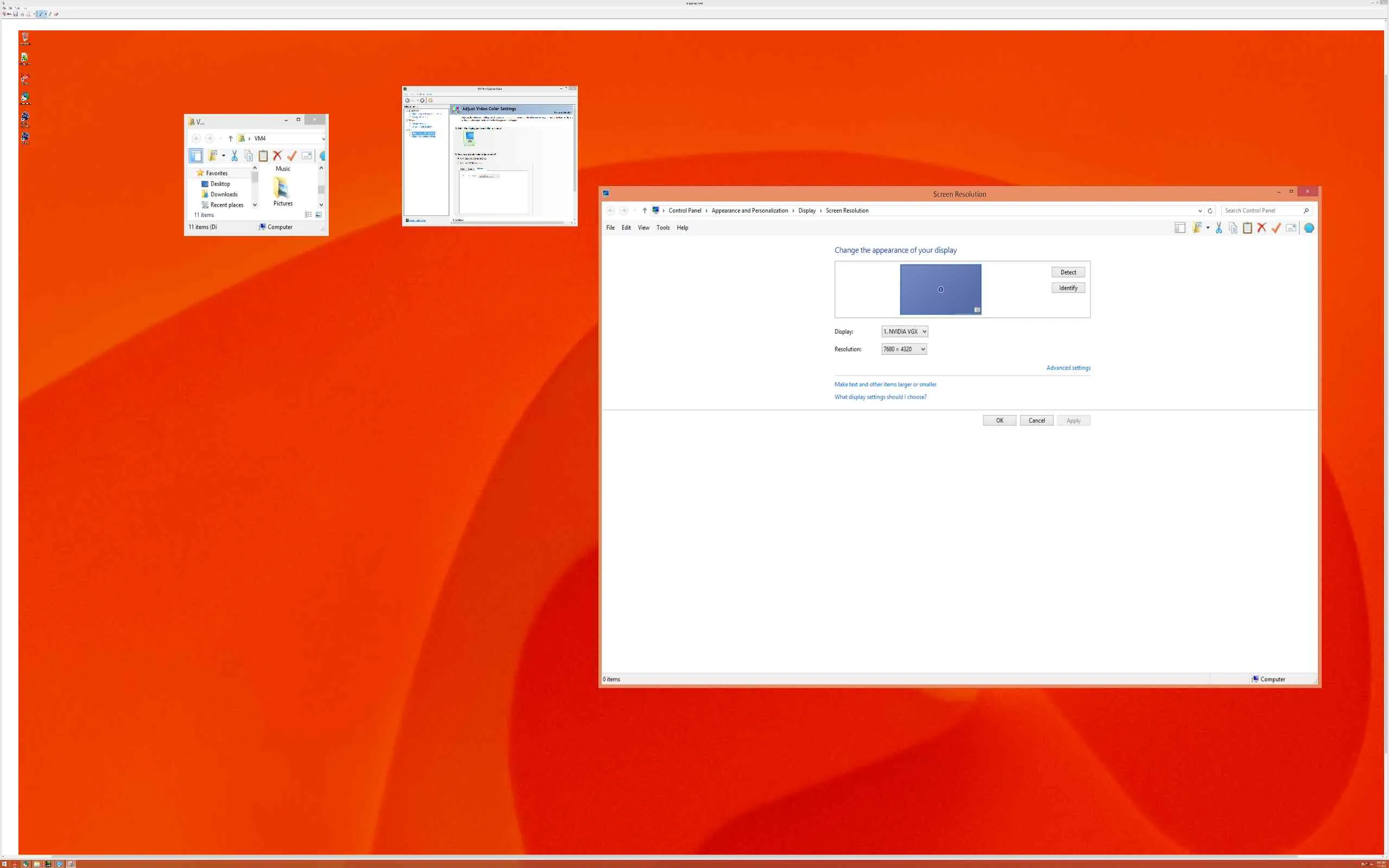This screenshot has width=1389, height=868.
Task: Select monitor 1 thumbnail in display preview
Action: click(940, 289)
